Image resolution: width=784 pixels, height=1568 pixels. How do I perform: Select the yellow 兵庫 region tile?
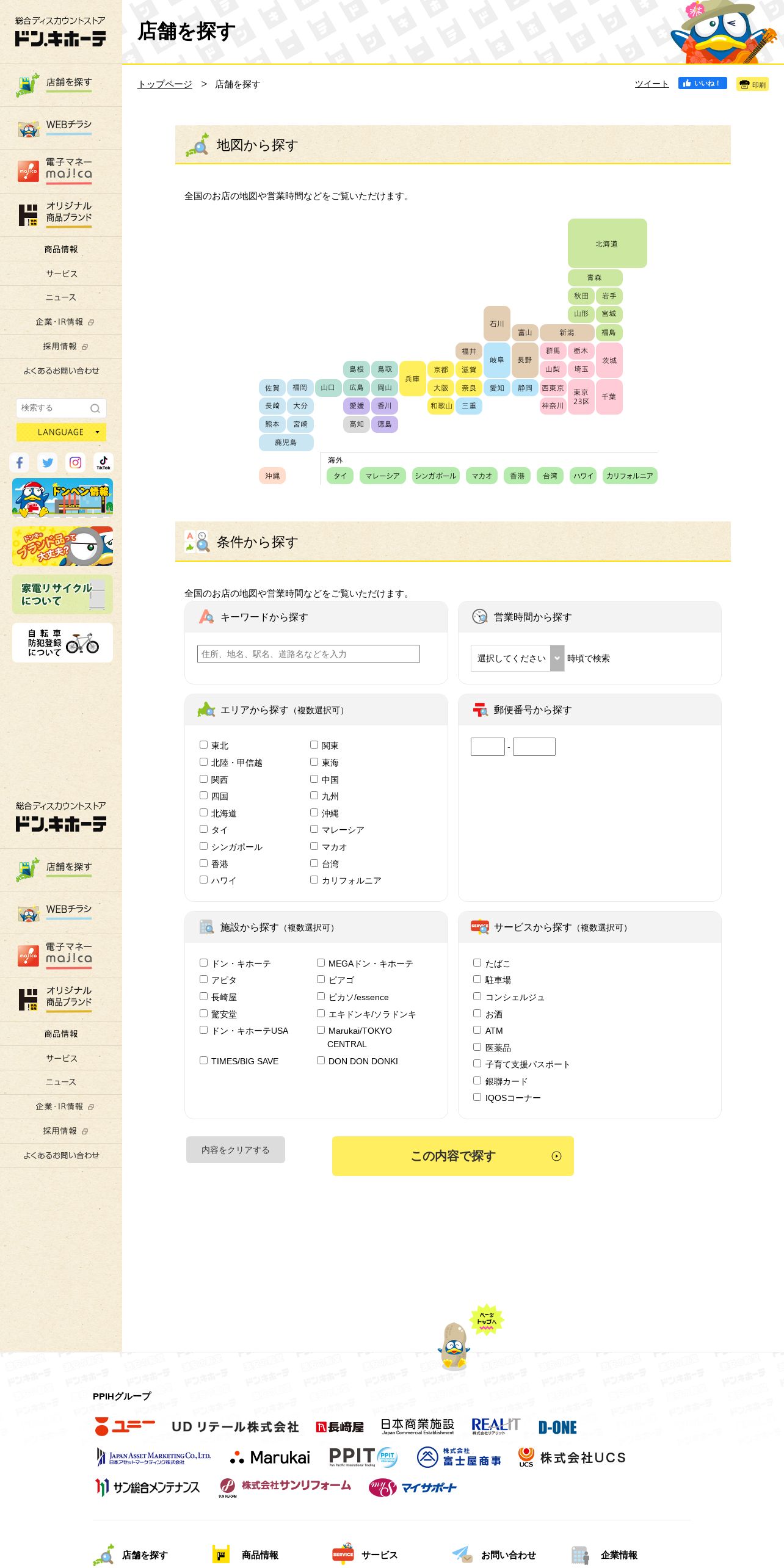tap(412, 379)
